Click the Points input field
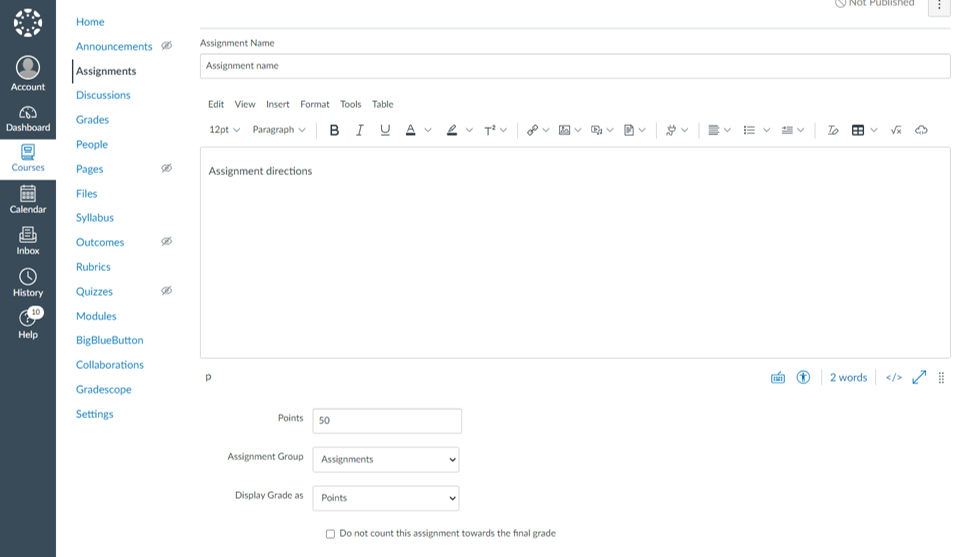Image resolution: width=959 pixels, height=557 pixels. [x=387, y=421]
